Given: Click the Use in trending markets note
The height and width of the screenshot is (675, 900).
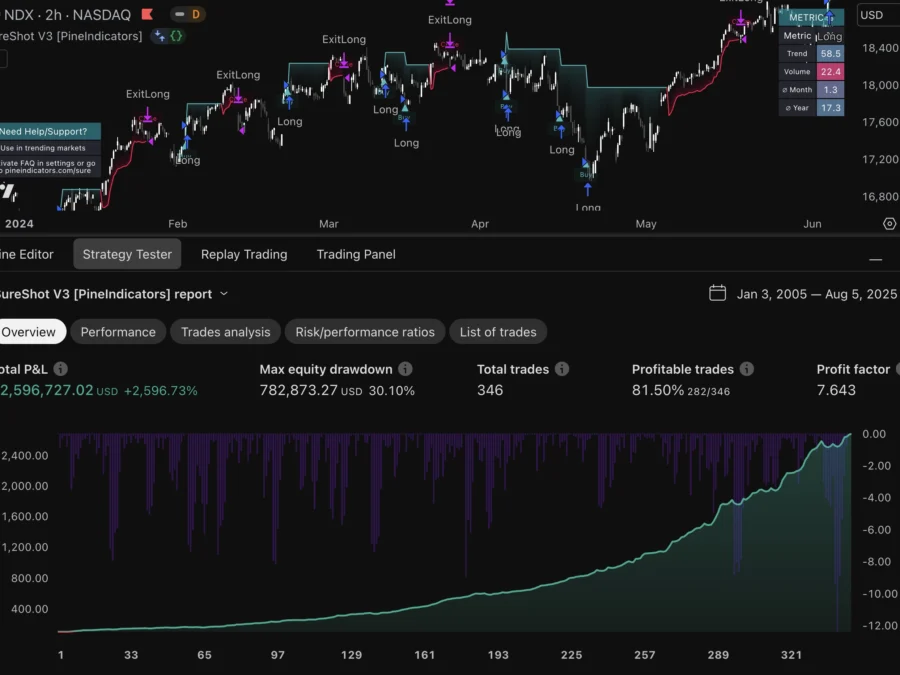Looking at the screenshot, I should (x=50, y=148).
